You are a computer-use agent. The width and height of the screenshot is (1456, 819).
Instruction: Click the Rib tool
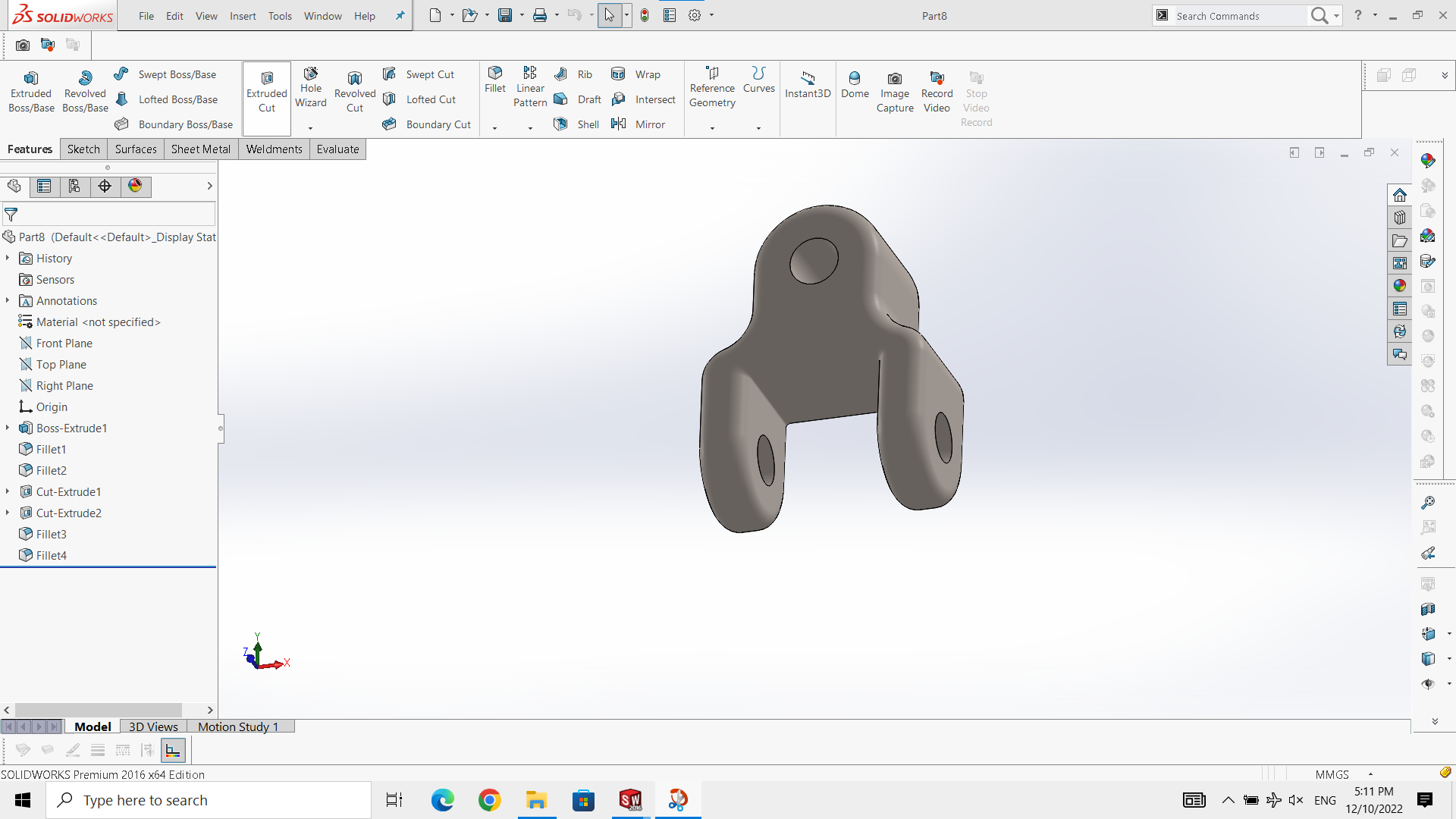(x=573, y=74)
